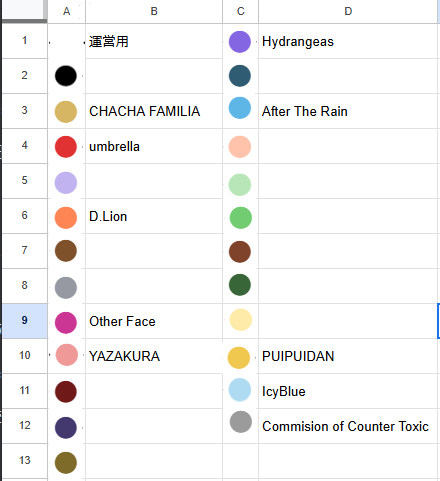The image size is (440, 481).
Task: Select the gray circle beside Commision of Counter Toxic
Action: [x=241, y=422]
